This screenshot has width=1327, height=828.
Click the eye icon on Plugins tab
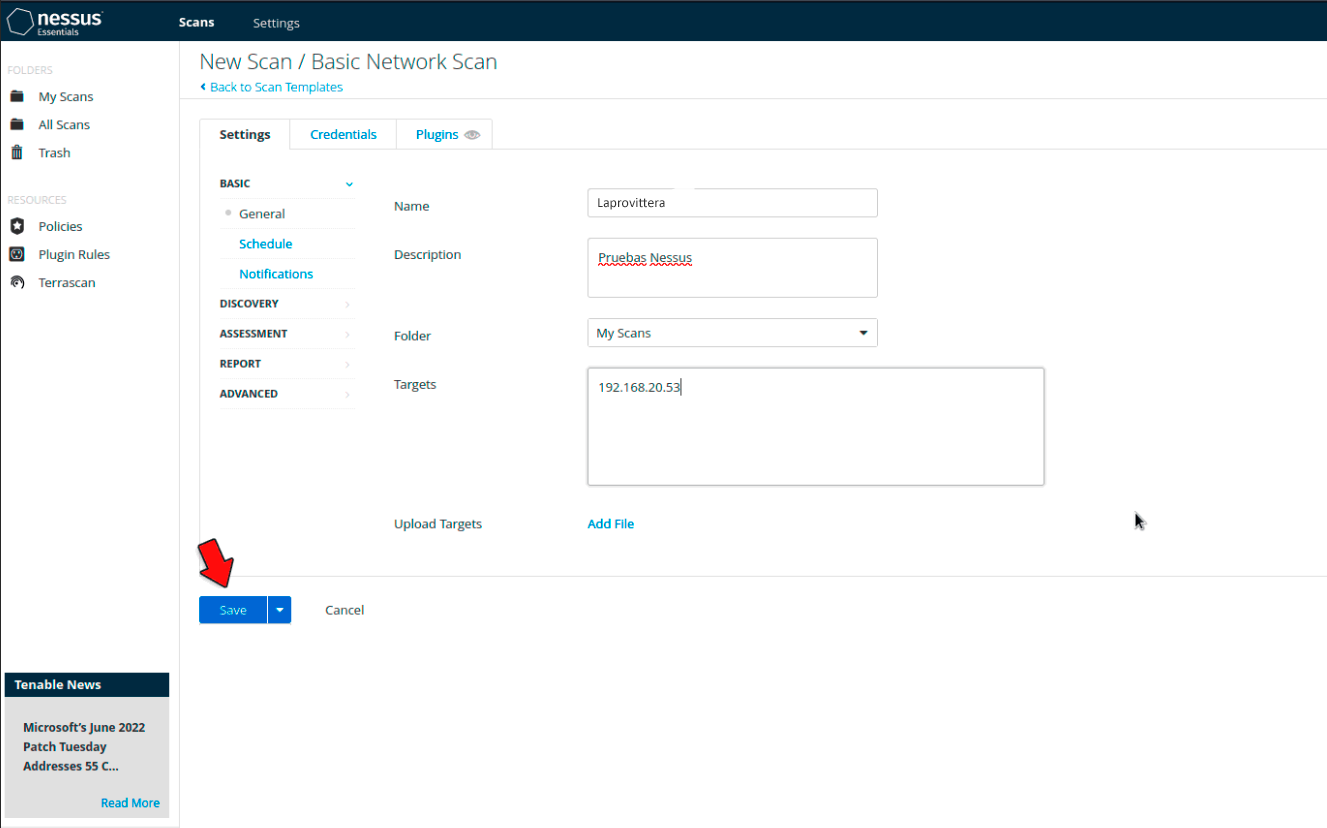point(472,135)
